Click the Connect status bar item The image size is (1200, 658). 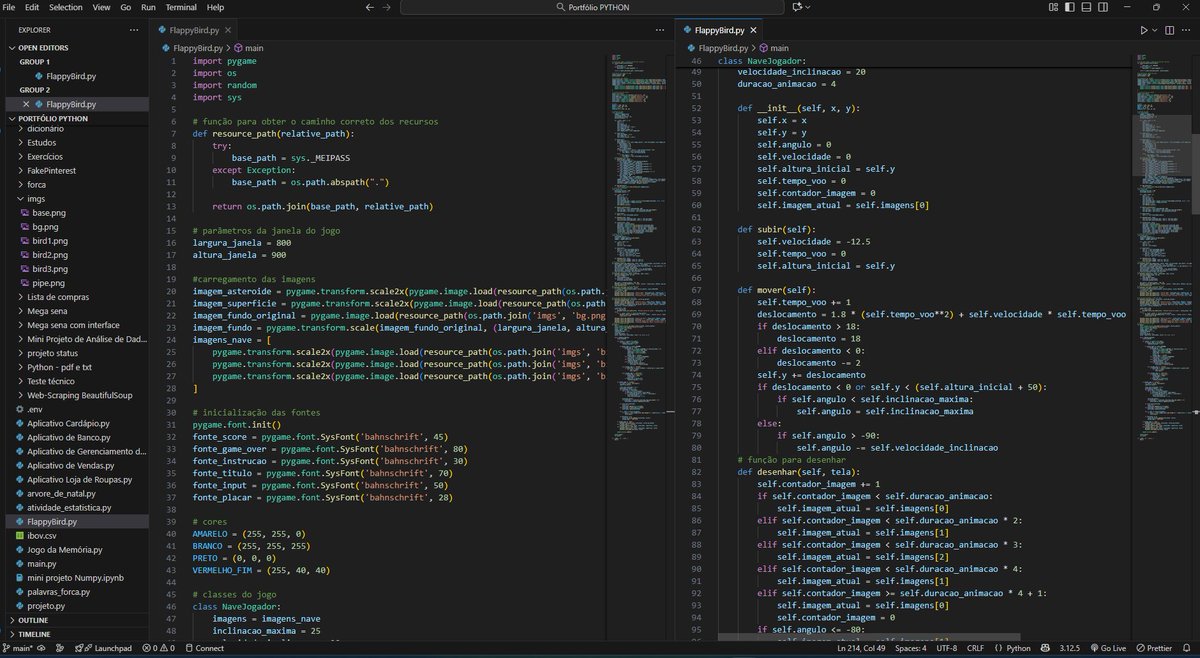(x=204, y=648)
